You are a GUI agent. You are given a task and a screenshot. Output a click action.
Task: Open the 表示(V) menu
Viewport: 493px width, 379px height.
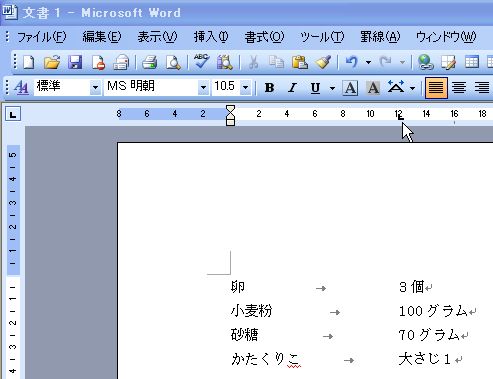(x=157, y=37)
